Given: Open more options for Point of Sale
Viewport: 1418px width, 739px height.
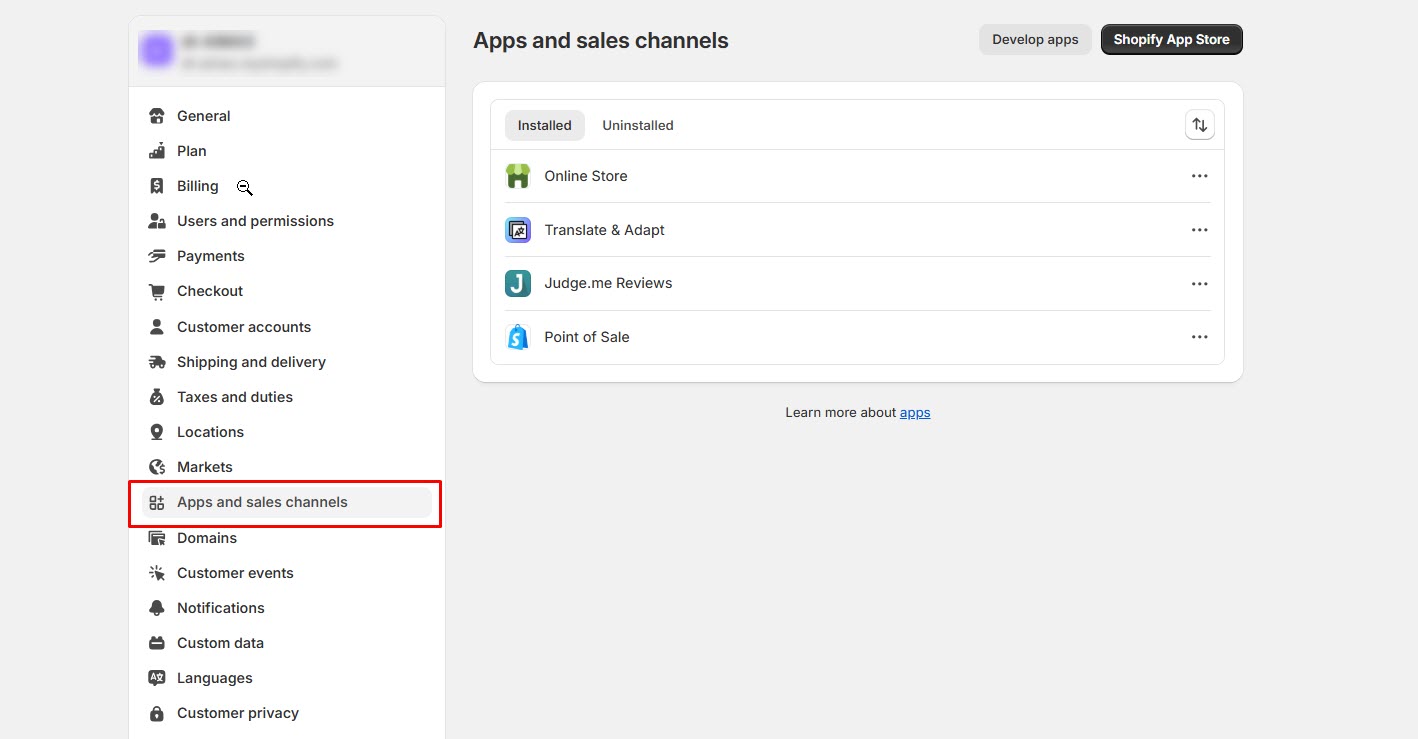Looking at the screenshot, I should pos(1199,337).
